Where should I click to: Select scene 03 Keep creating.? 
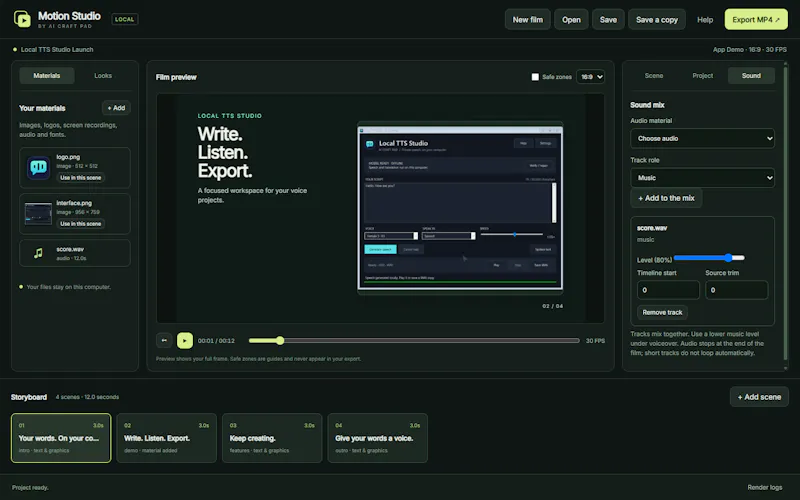[x=272, y=438]
